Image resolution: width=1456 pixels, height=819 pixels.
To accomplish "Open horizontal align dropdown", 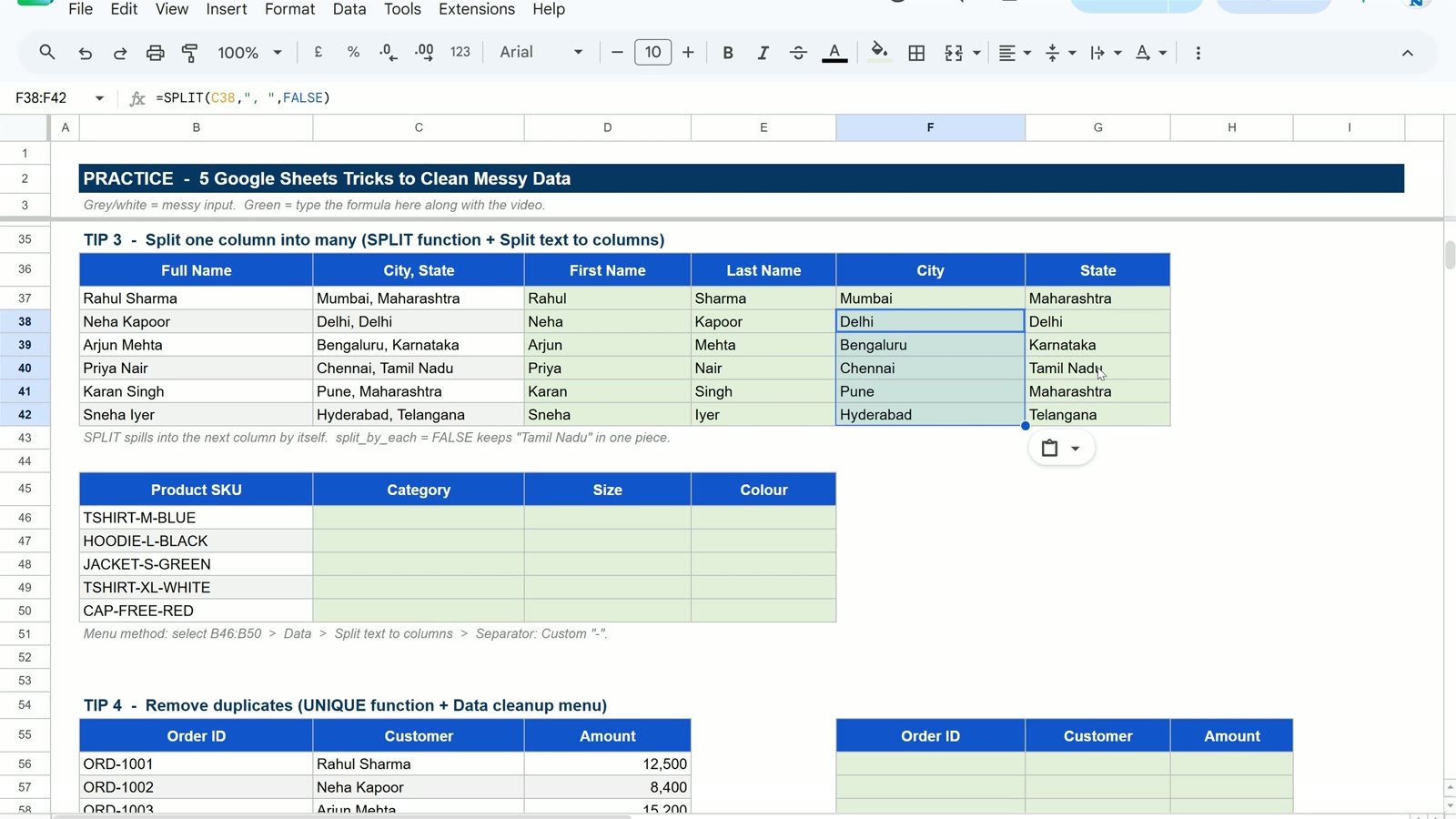I will [x=1014, y=53].
